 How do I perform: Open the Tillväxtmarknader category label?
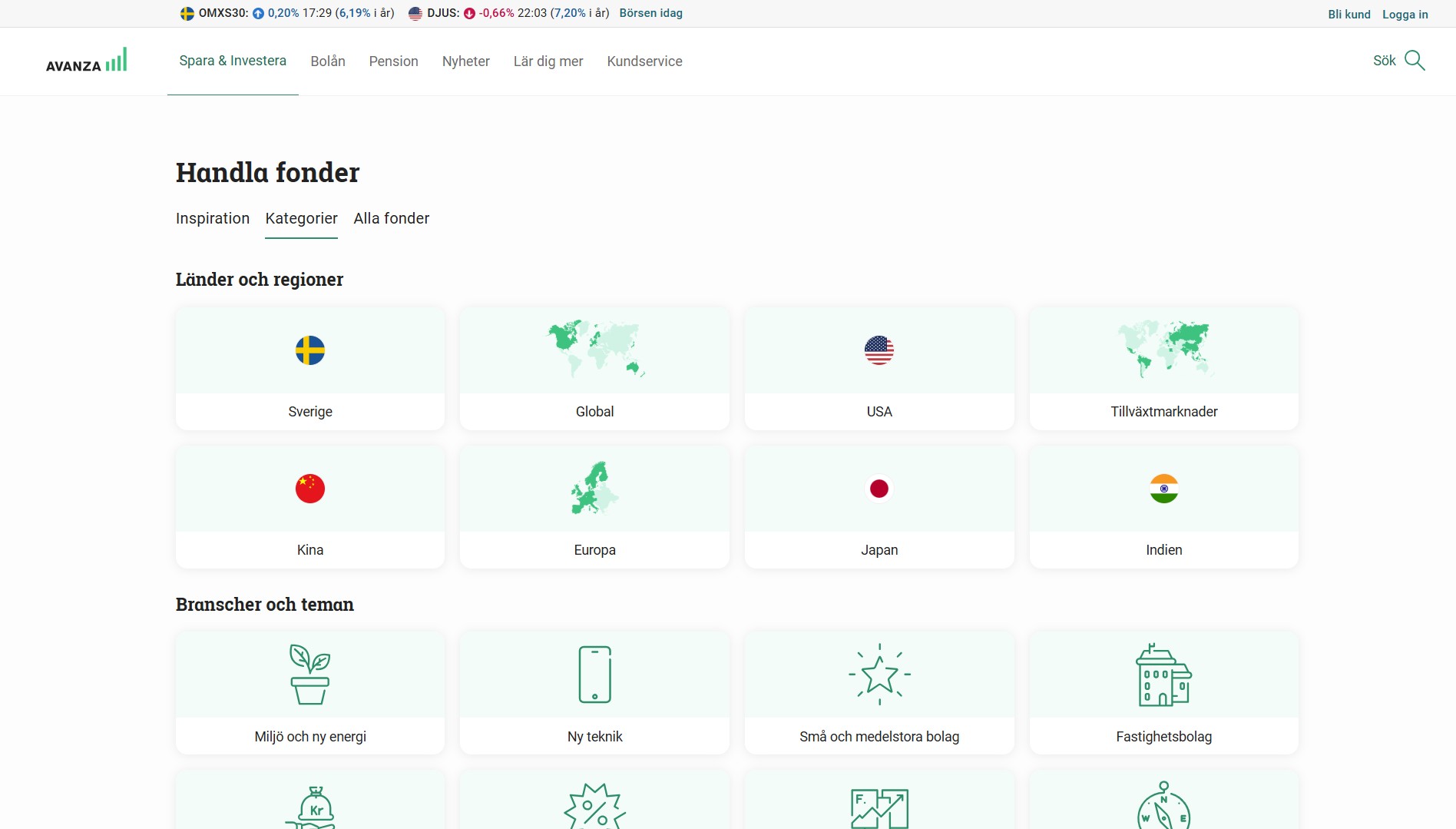(x=1164, y=412)
